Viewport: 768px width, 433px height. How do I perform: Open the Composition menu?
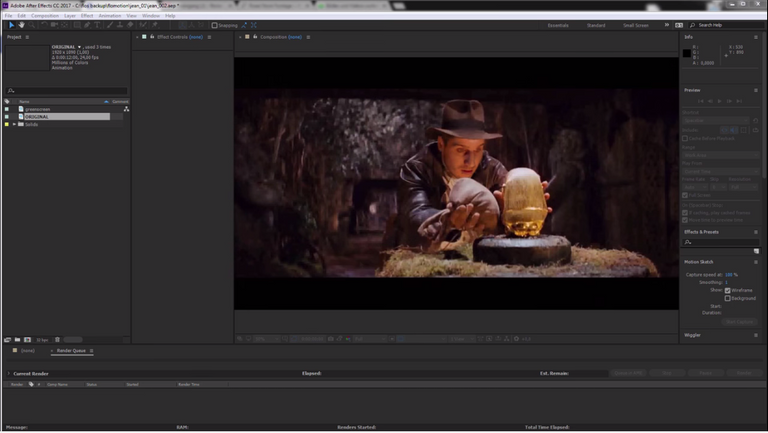click(x=45, y=16)
